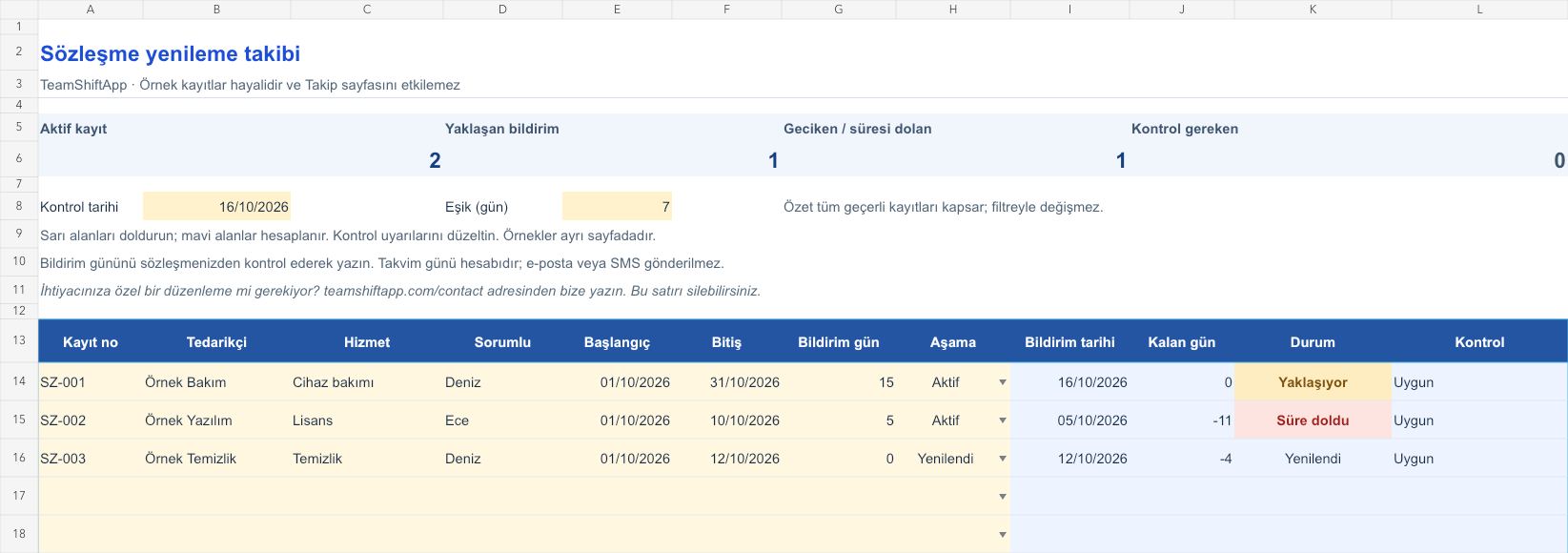Click the 'Süre doldu' status cell

coord(1313,420)
